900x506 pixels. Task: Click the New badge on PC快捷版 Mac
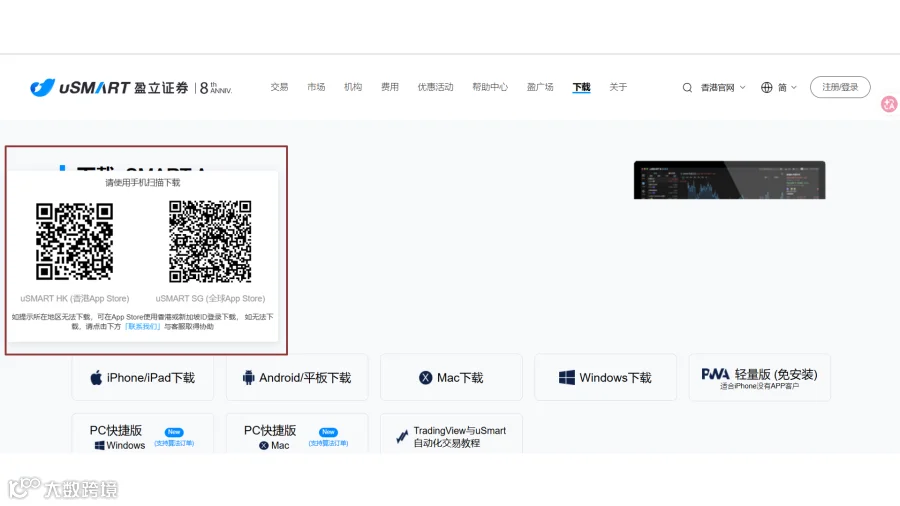tap(328, 432)
